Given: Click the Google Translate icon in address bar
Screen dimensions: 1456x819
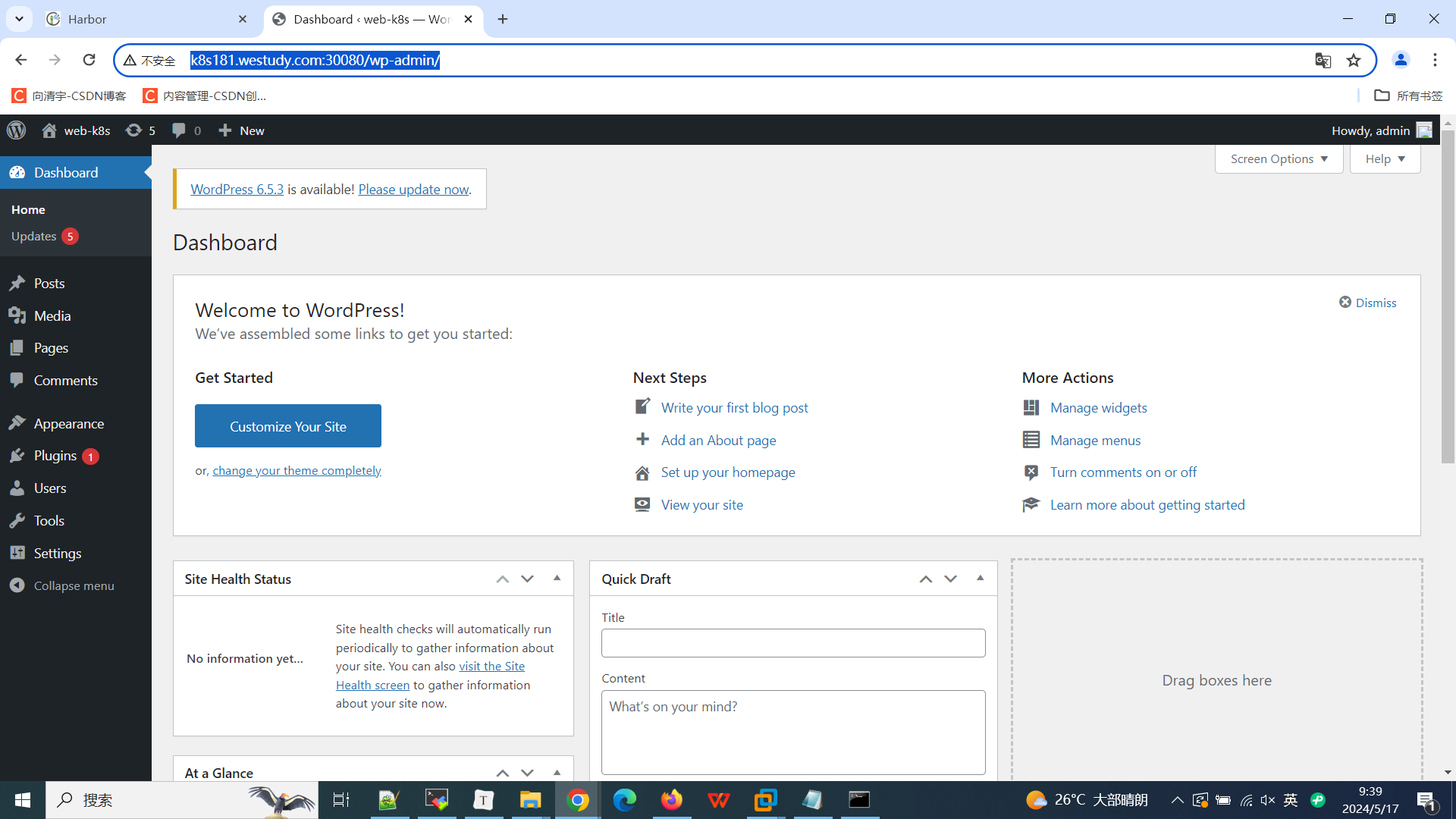Looking at the screenshot, I should click(1323, 60).
